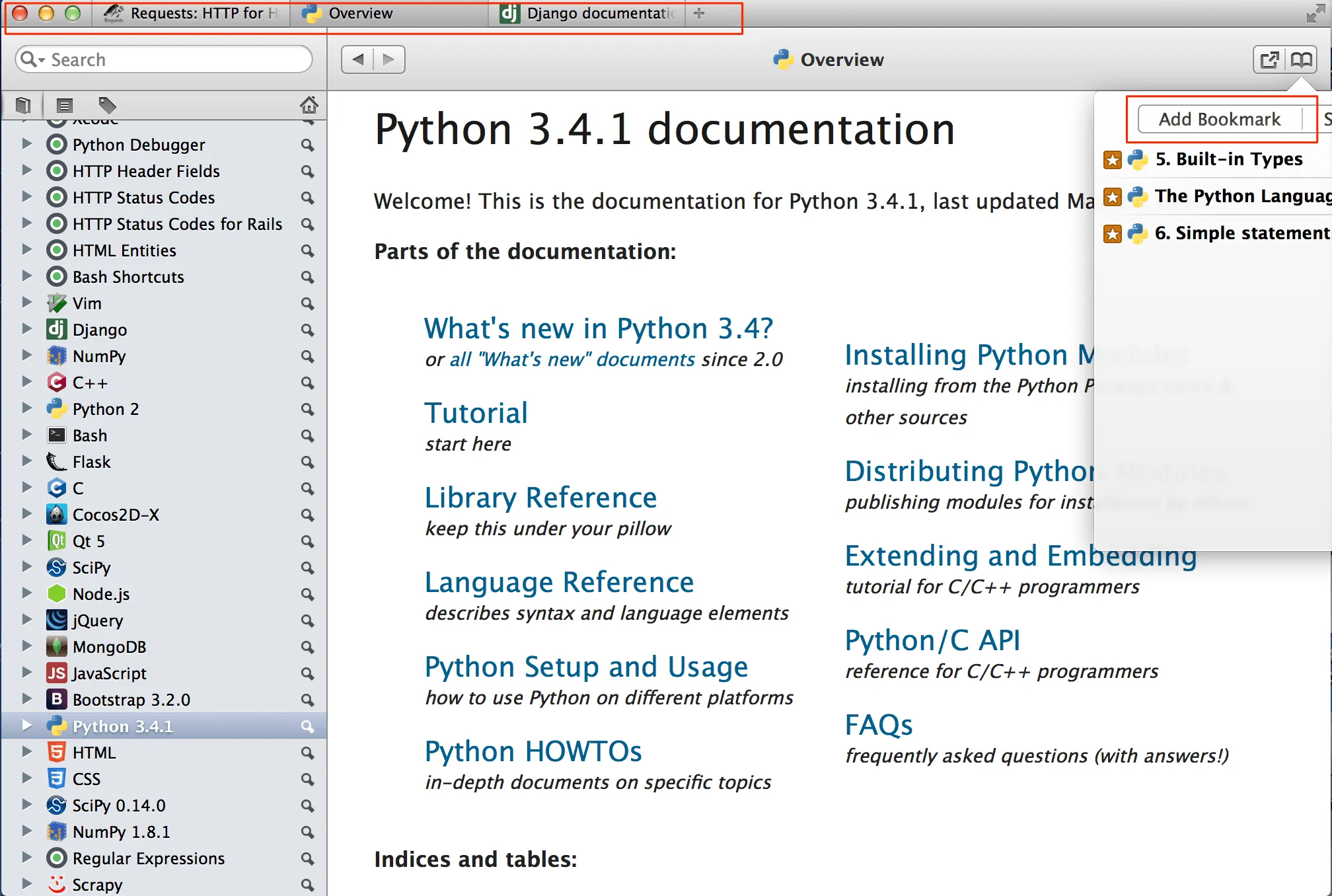
Task: Click the Add Bookmark button
Action: pos(1219,120)
